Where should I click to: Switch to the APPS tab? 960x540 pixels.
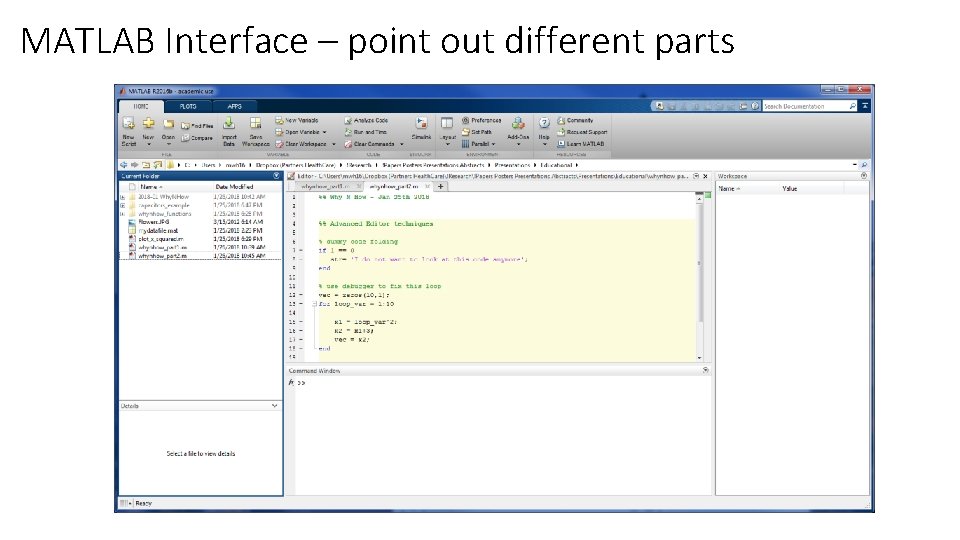pyautogui.click(x=234, y=106)
